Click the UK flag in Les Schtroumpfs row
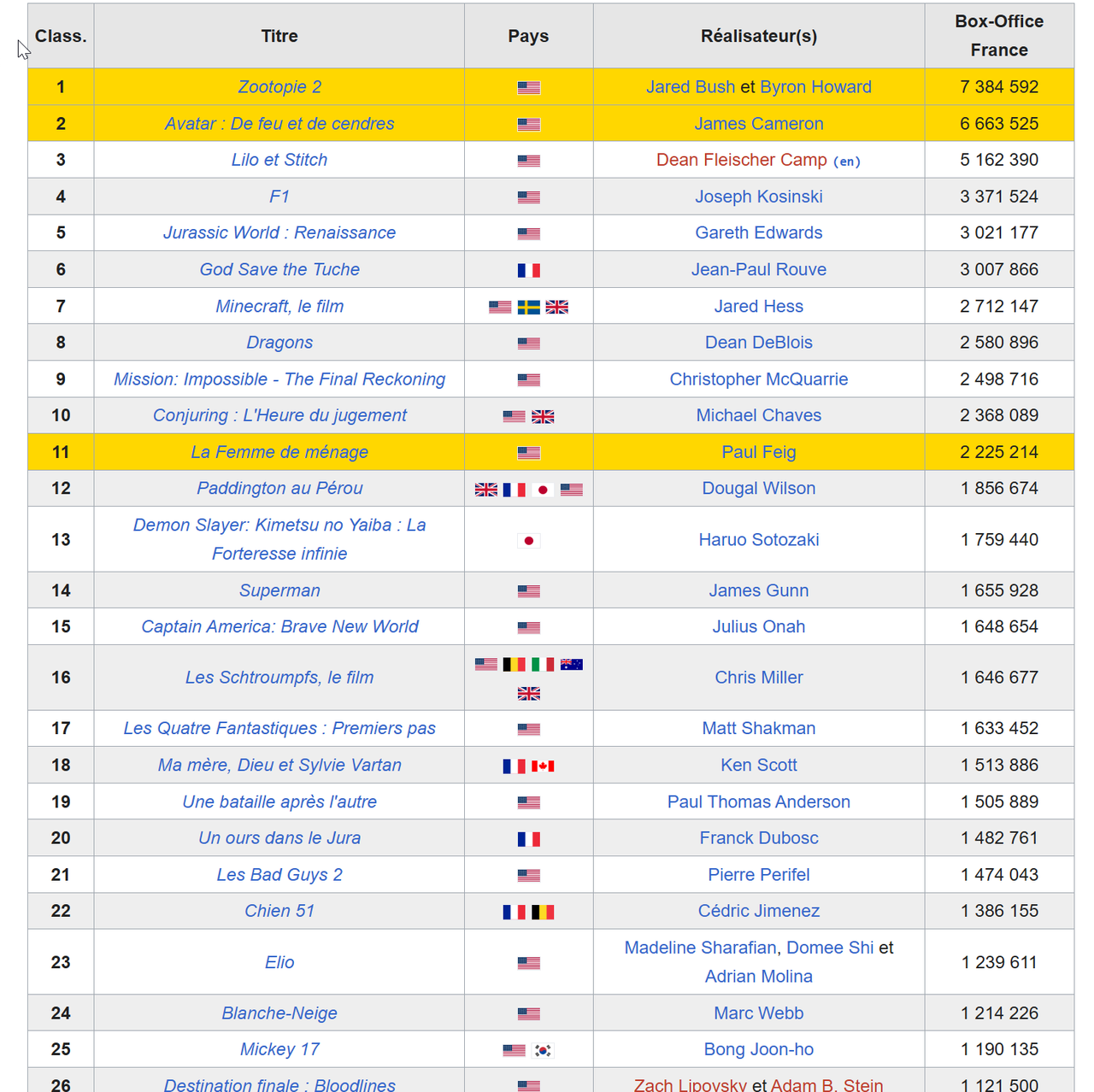This screenshot has width=1094, height=1092. coord(529,694)
